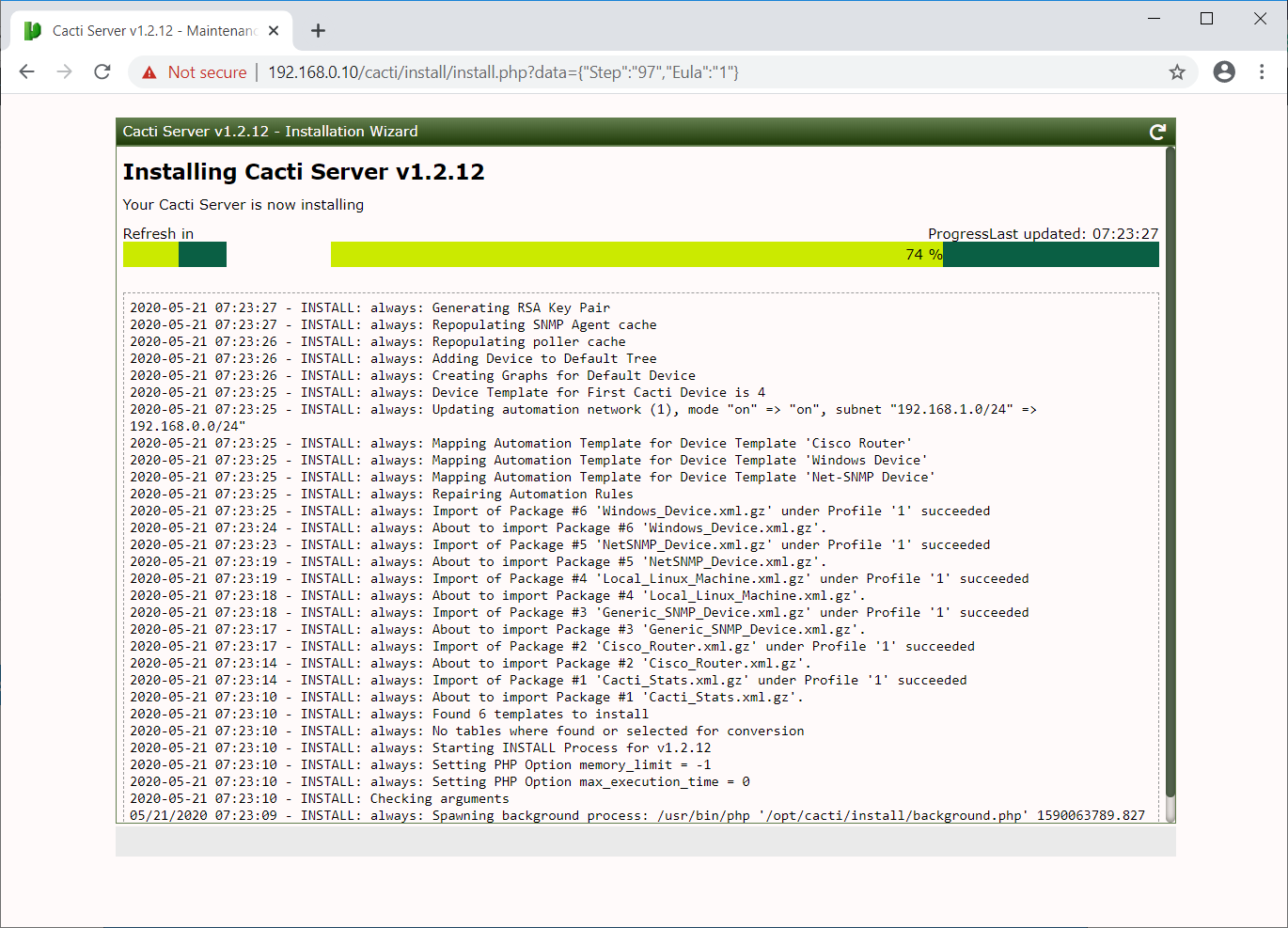Click log line 'Adding Device to Default Tree'
Screen dimensions: 1288x928
click(x=393, y=359)
